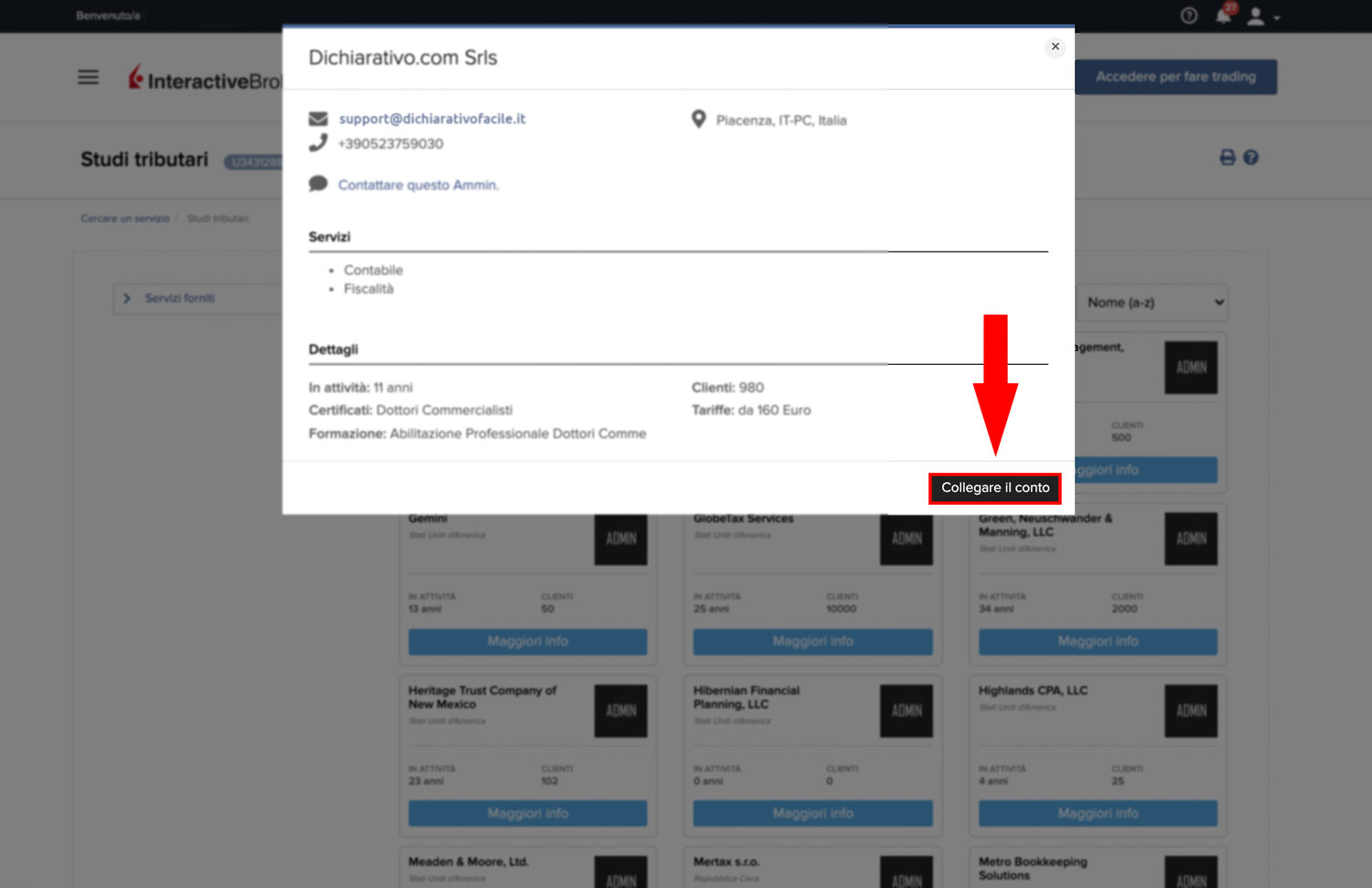The width and height of the screenshot is (1372, 888).
Task: Select the Piacenza, IT-PC, Italia text
Action: [781, 120]
